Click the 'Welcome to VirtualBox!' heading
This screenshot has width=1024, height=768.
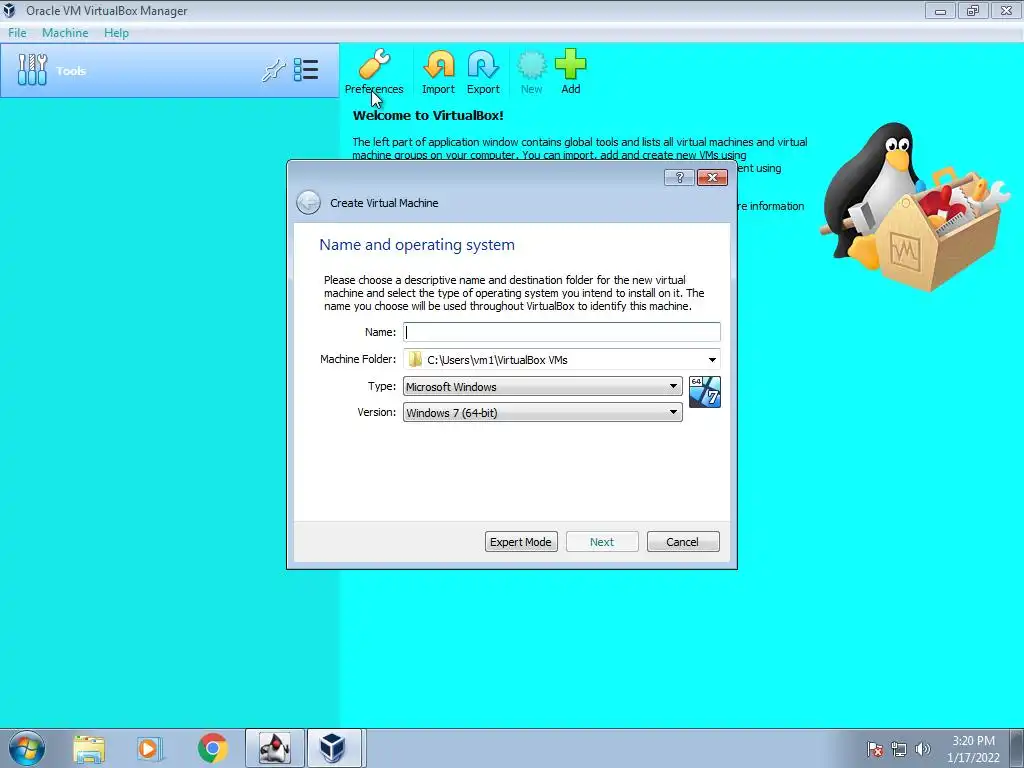pyautogui.click(x=428, y=116)
